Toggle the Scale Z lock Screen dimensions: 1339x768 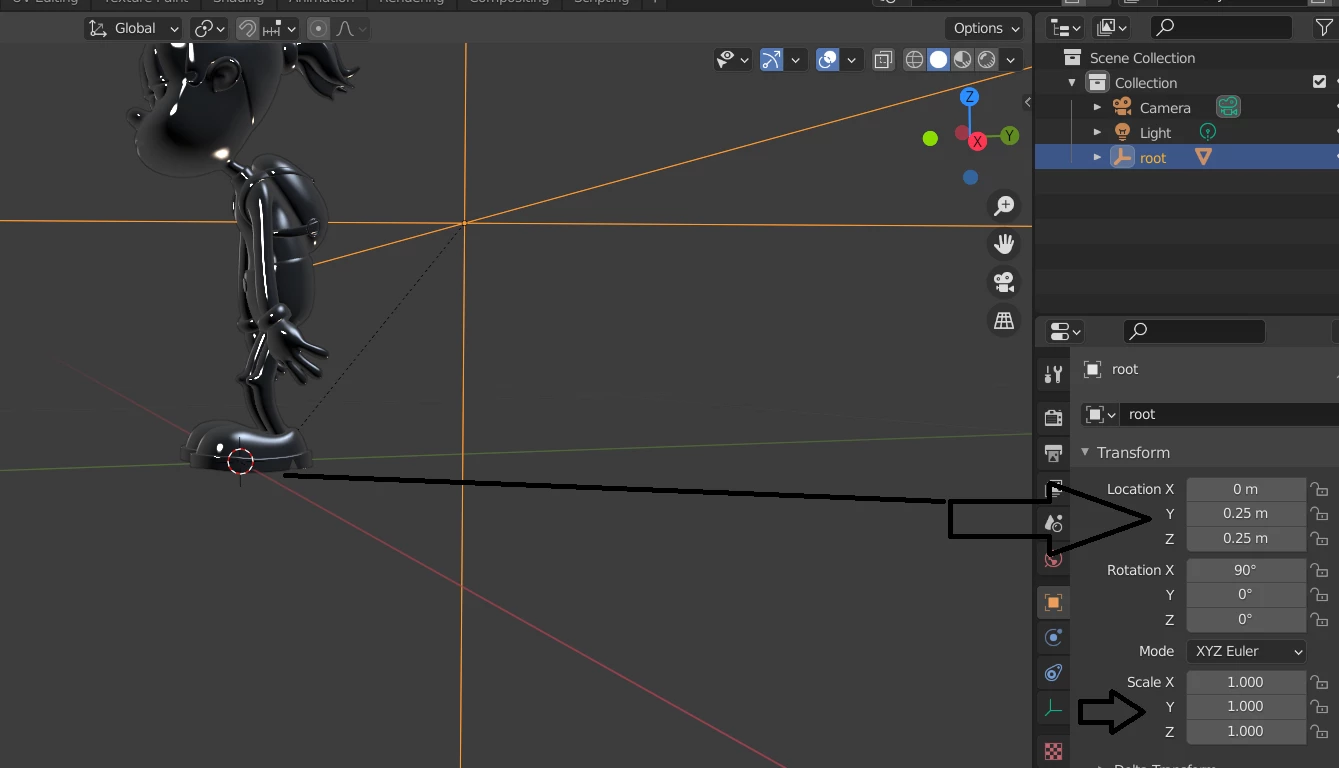click(x=1320, y=731)
